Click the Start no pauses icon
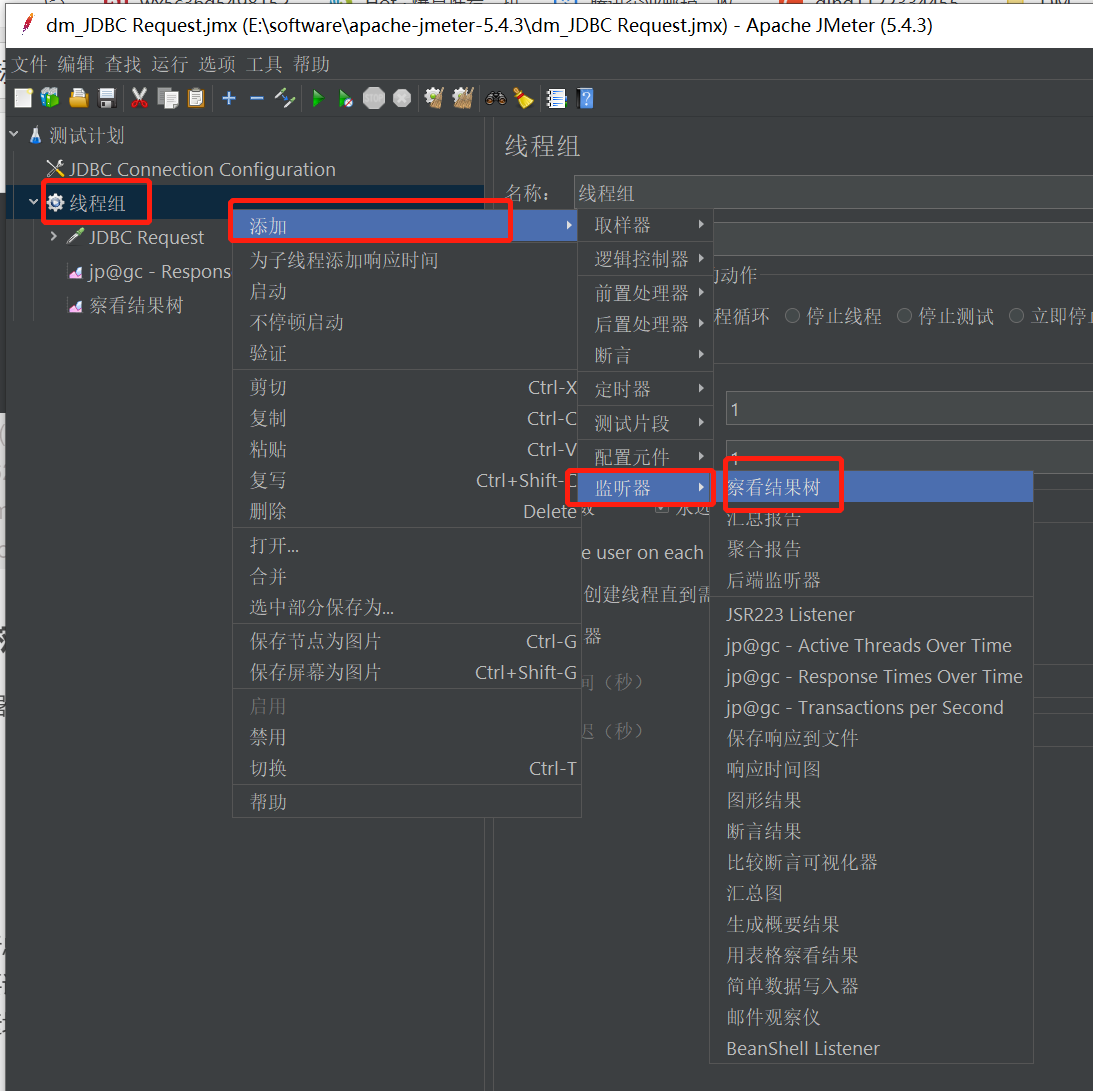Viewport: 1093px width, 1091px height. [346, 98]
